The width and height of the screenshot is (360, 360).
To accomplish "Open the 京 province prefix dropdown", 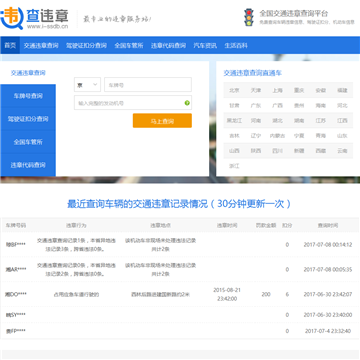I will coord(87,85).
